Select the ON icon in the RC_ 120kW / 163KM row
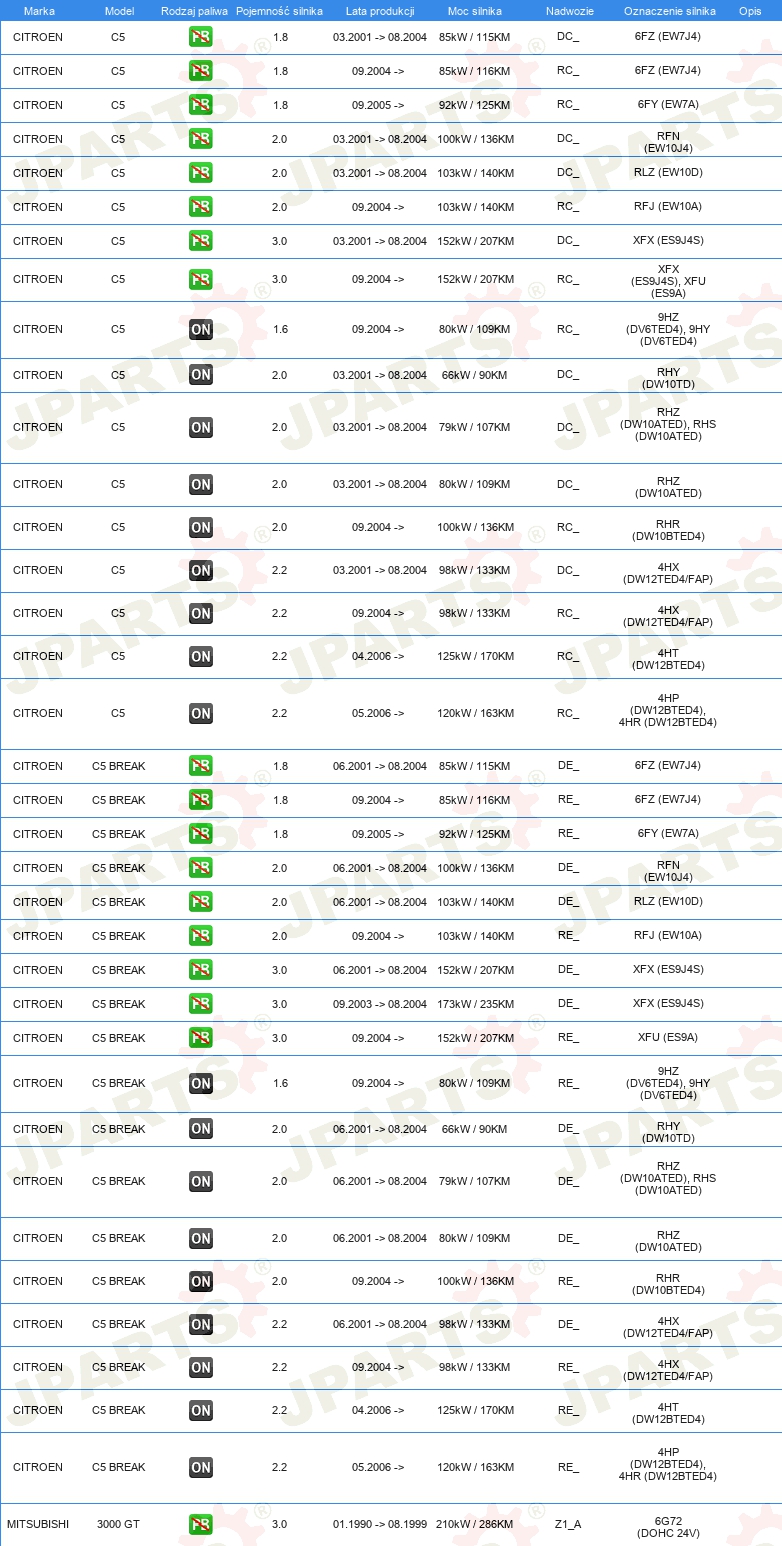782x1546 pixels. 200,713
